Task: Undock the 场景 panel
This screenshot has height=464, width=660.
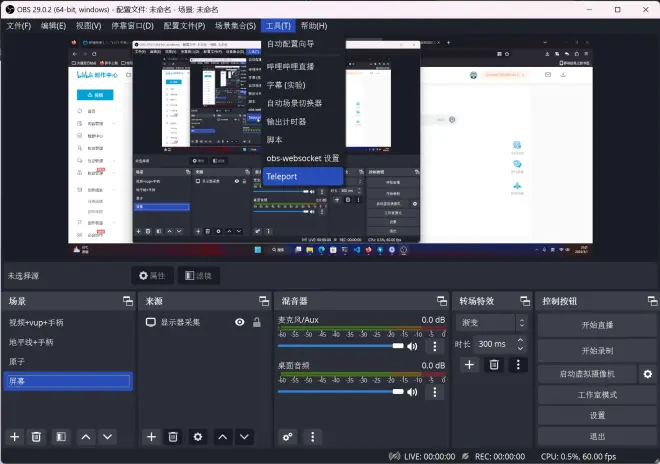Action: click(128, 301)
